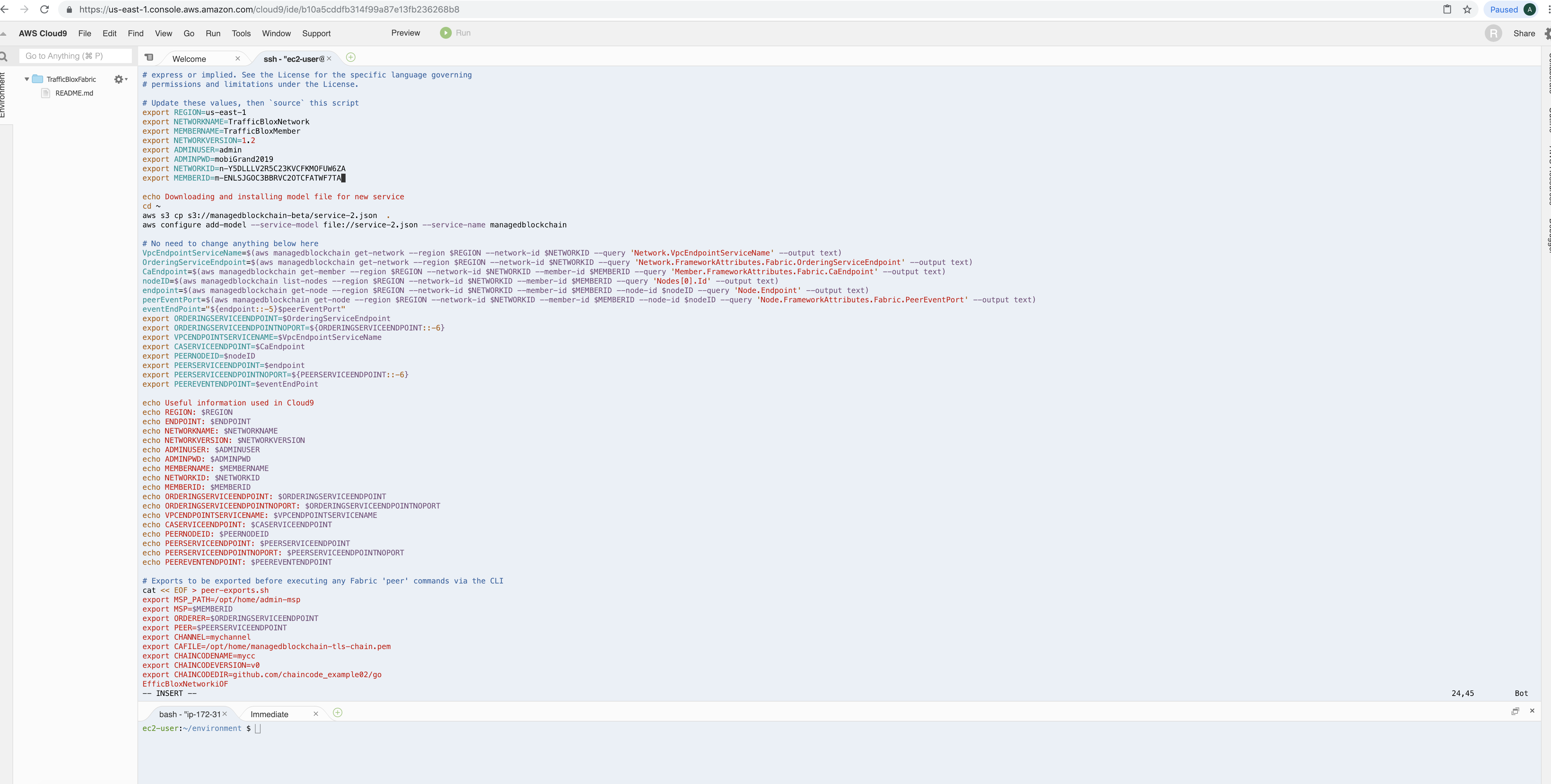Open README.md in the file tree
1551x784 pixels.
[74, 93]
